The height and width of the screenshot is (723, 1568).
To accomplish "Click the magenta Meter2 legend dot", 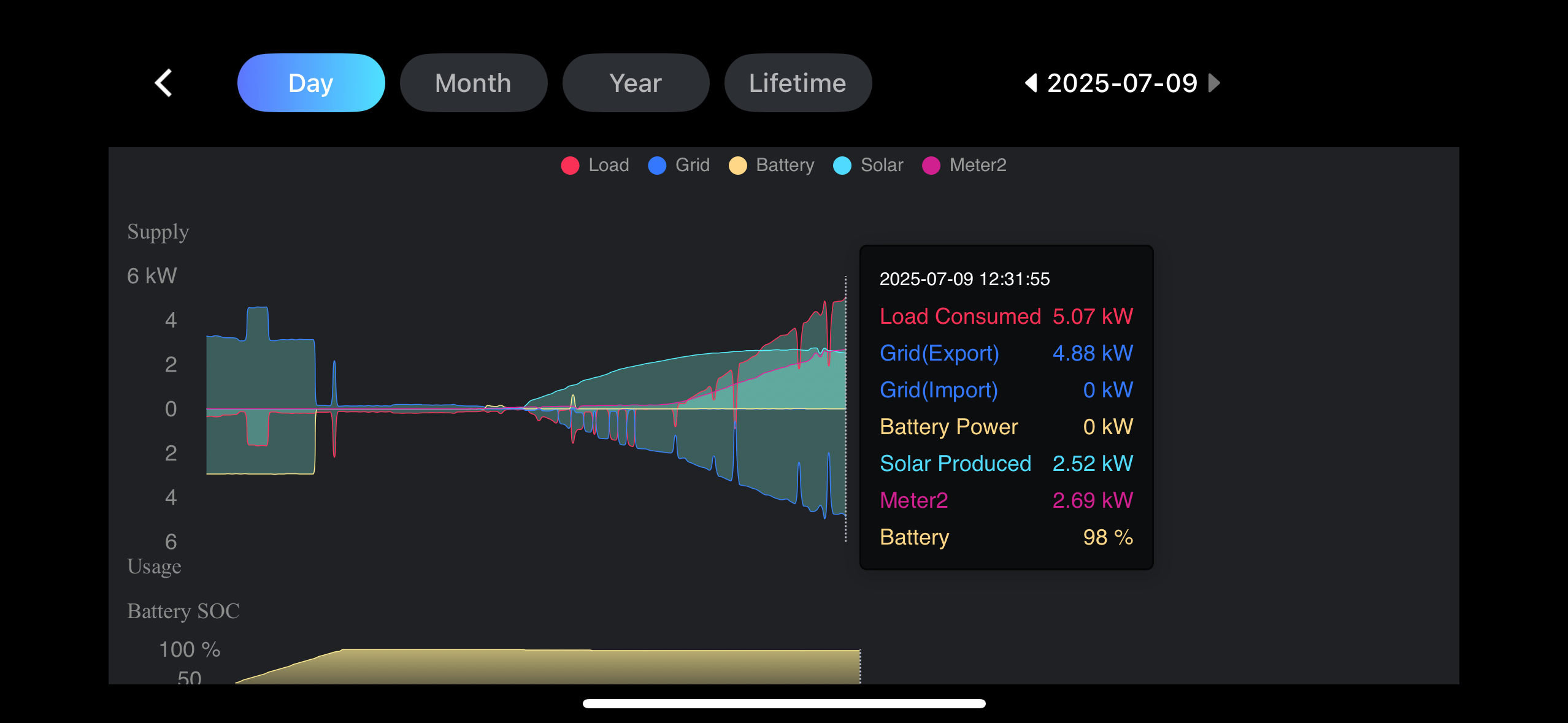I will pyautogui.click(x=931, y=166).
